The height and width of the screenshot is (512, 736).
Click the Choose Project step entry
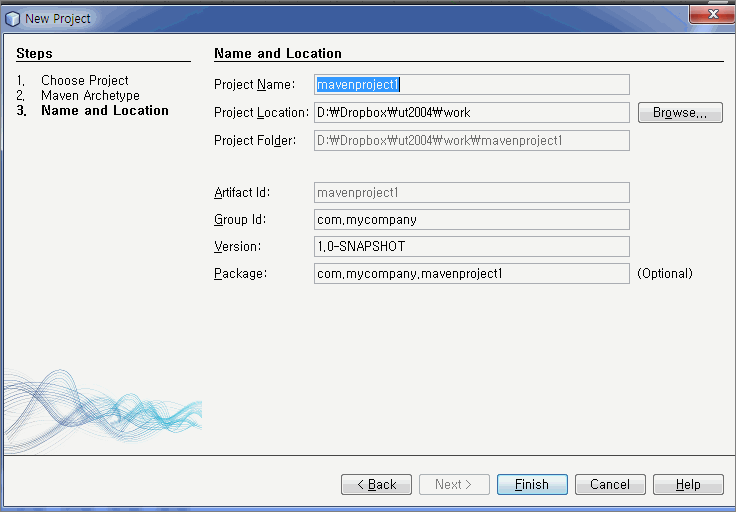[x=85, y=80]
